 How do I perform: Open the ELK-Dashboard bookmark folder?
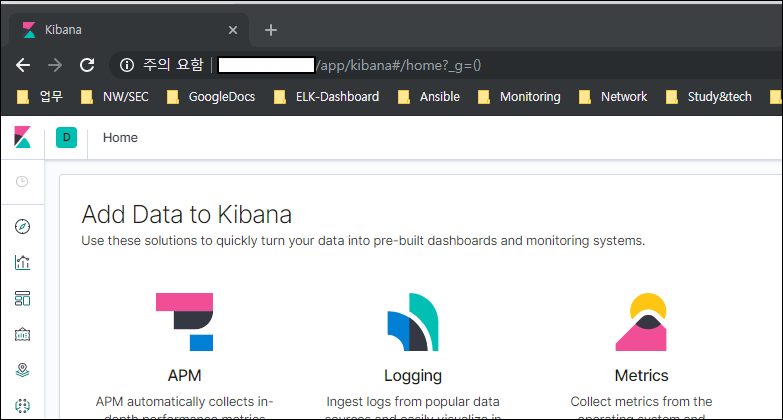(x=327, y=96)
